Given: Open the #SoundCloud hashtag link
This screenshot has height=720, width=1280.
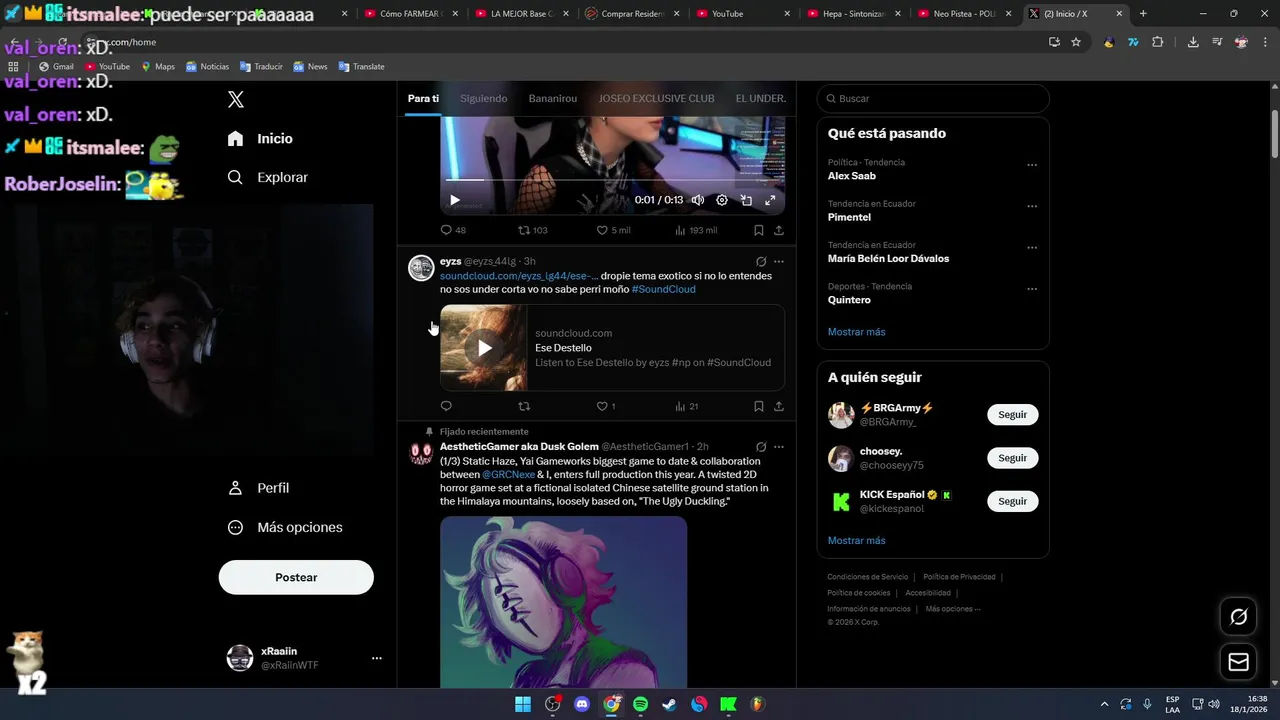Looking at the screenshot, I should click(663, 289).
